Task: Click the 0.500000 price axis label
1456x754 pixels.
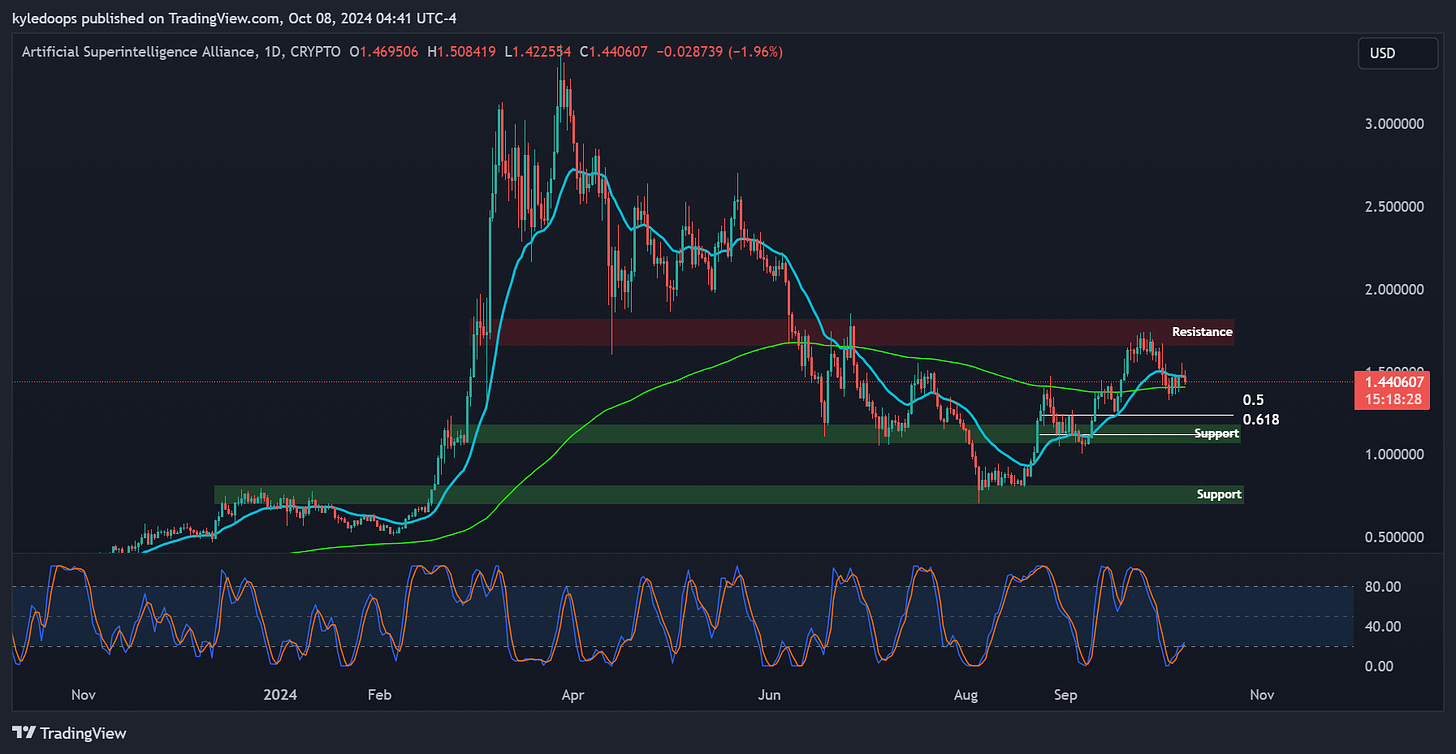Action: click(x=1394, y=537)
